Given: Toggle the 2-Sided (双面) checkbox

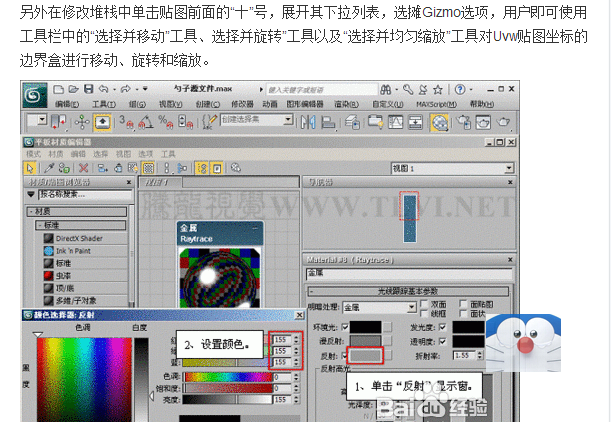Looking at the screenshot, I should tap(425, 304).
